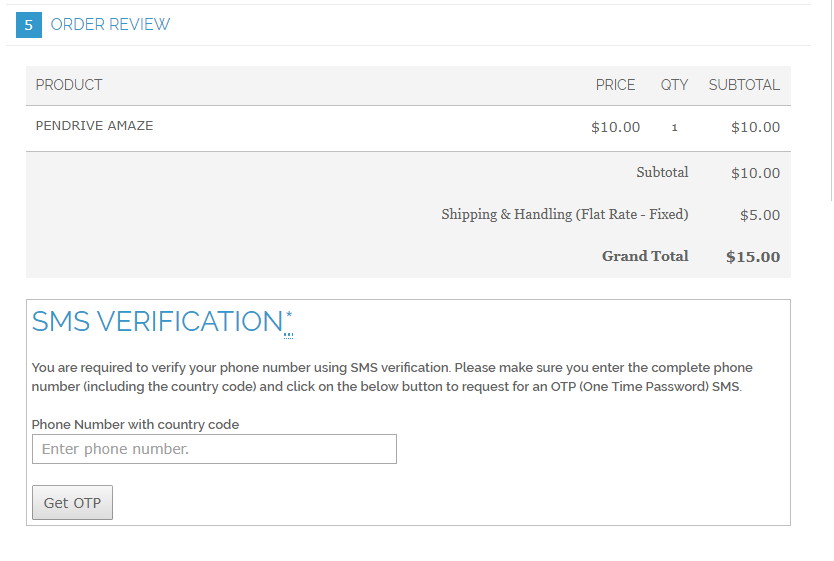Click the Qty column header

point(674,85)
